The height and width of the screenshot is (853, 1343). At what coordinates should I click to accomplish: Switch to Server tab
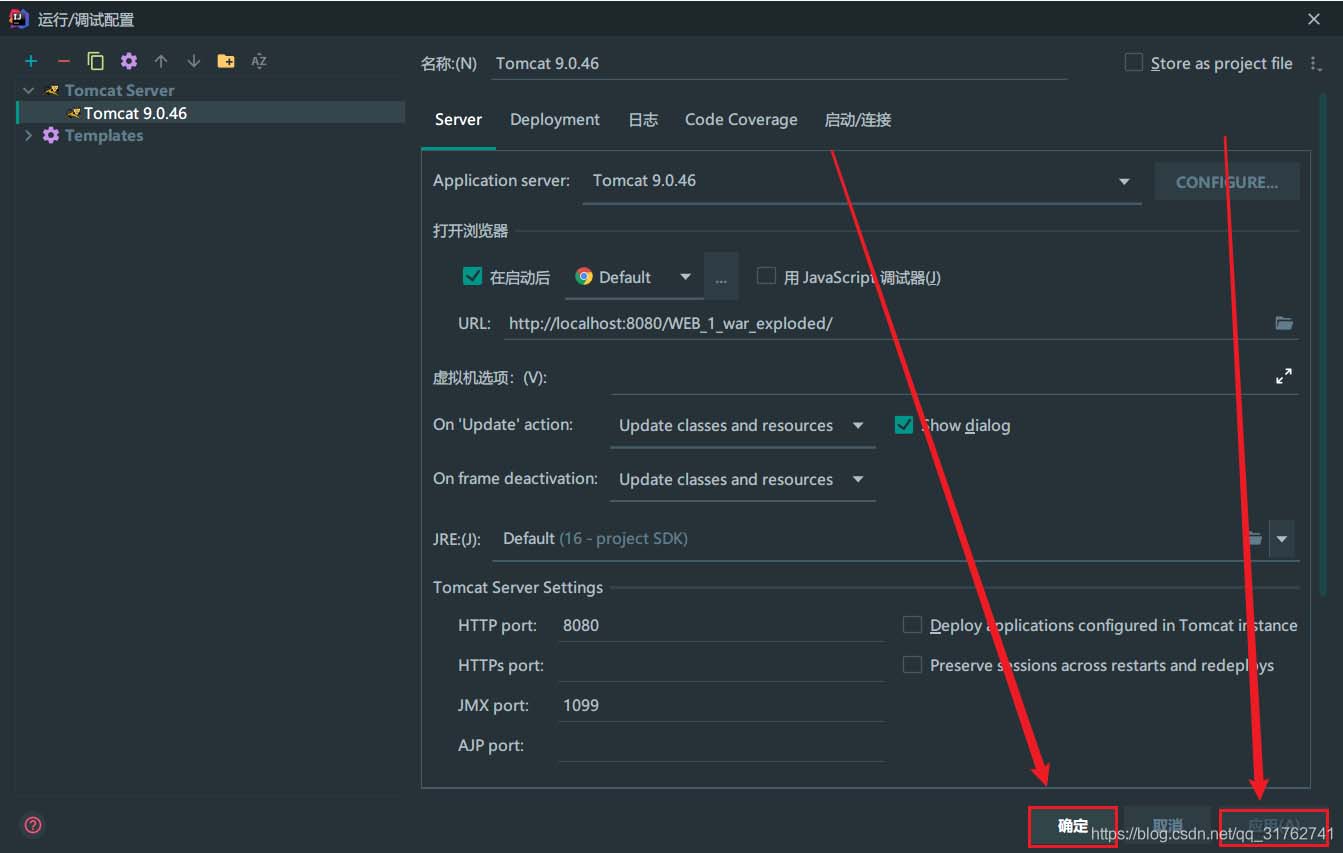click(458, 120)
